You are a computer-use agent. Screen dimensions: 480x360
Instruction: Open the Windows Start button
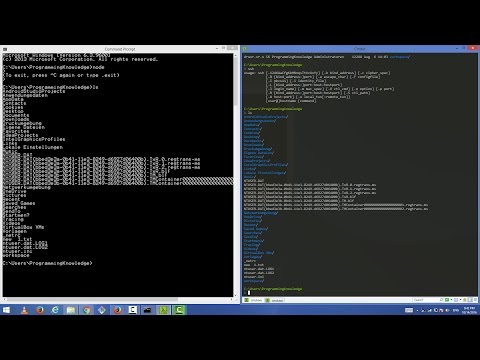(x=6, y=310)
